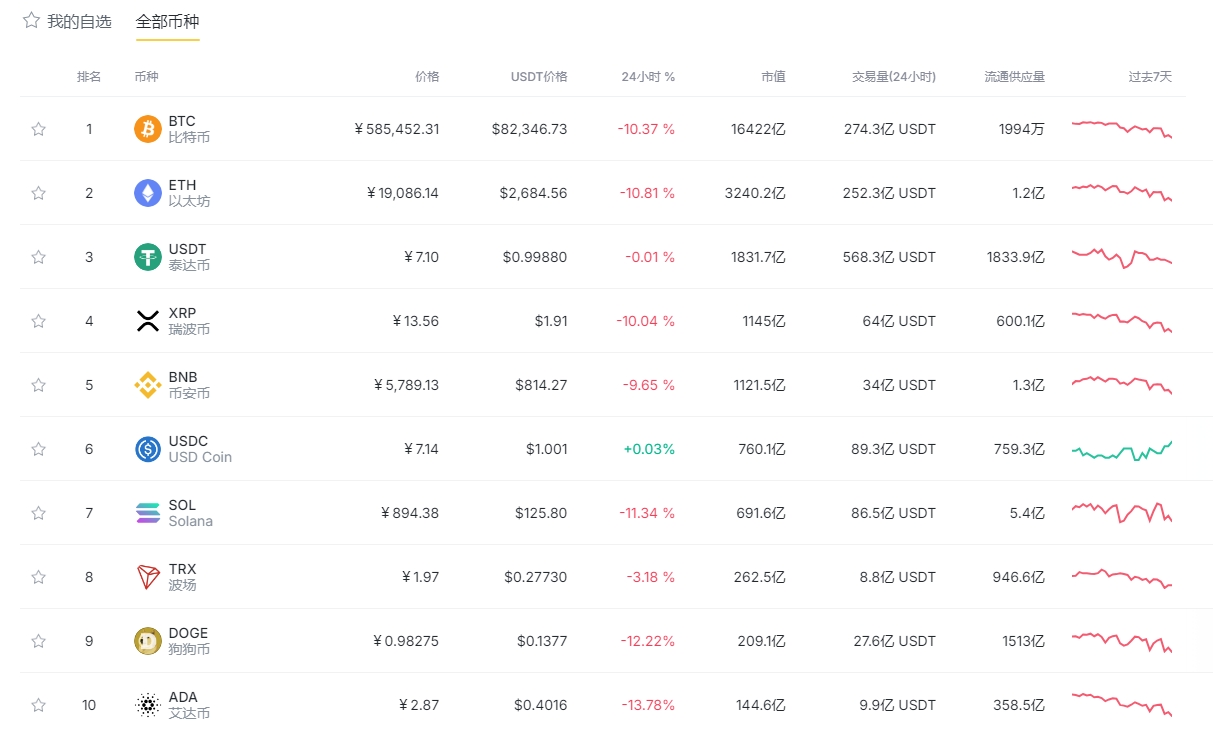Click the Cardano ADA coin icon
Viewport: 1213px width, 730px height.
[148, 705]
